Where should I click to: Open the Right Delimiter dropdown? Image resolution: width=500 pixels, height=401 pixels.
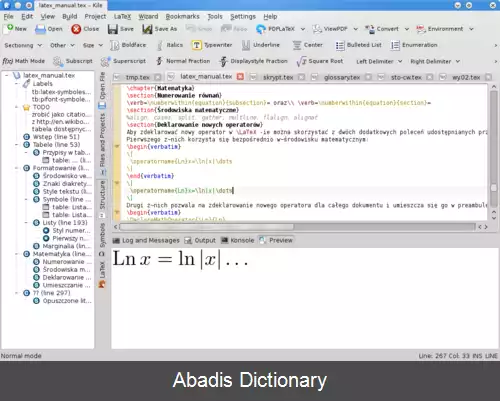(435, 61)
